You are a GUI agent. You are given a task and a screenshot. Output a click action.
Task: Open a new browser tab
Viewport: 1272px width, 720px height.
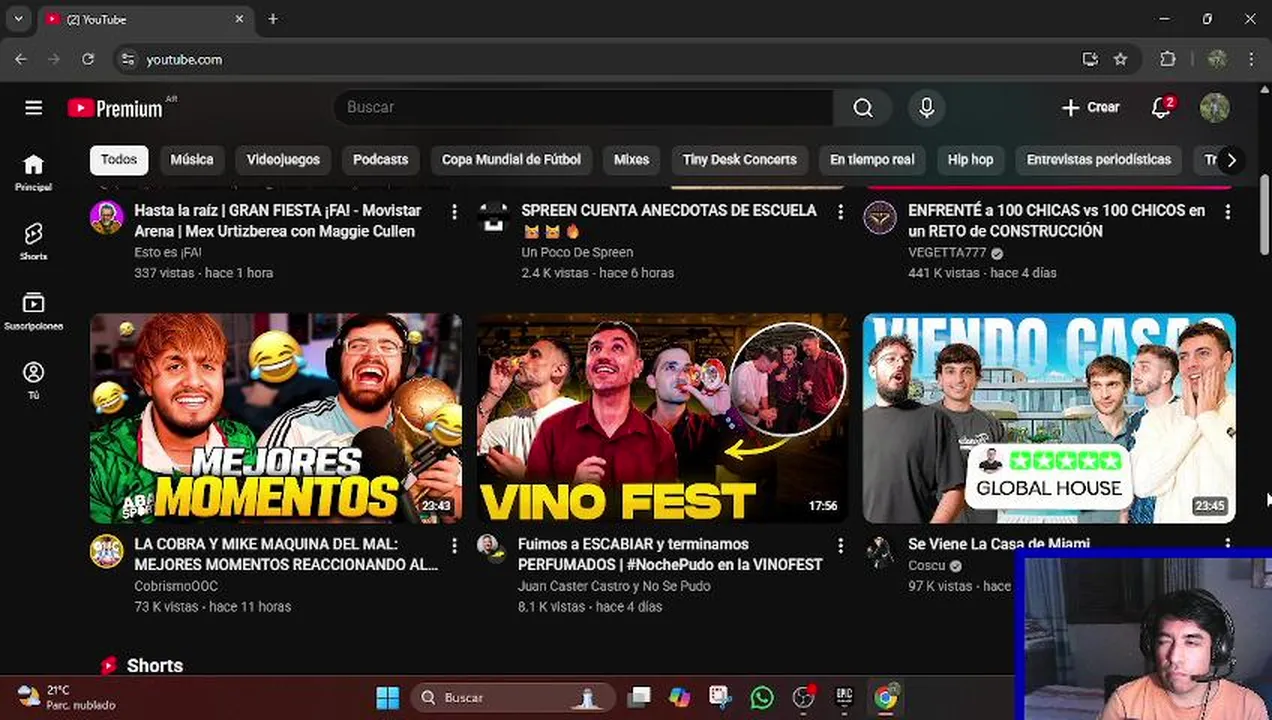click(x=273, y=19)
